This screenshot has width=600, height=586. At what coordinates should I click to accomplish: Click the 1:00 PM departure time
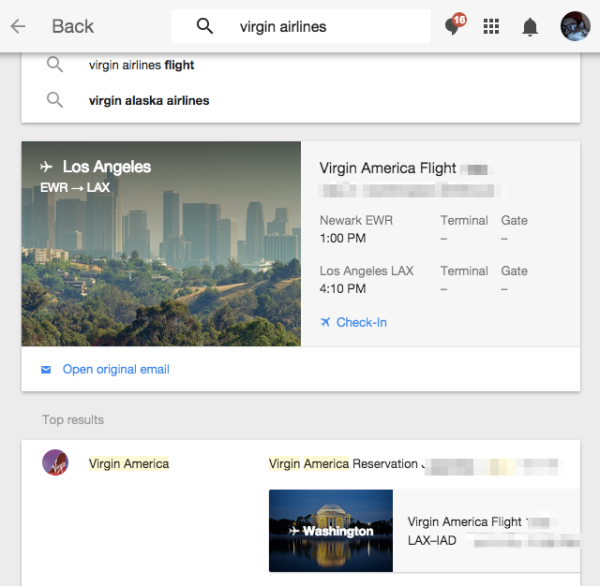pos(343,238)
